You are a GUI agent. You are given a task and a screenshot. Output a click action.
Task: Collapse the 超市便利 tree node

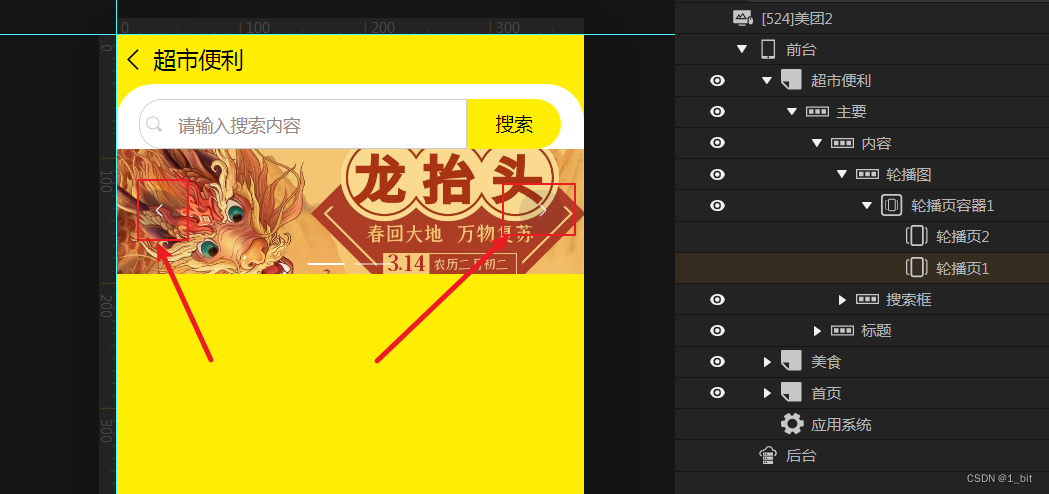[767, 81]
